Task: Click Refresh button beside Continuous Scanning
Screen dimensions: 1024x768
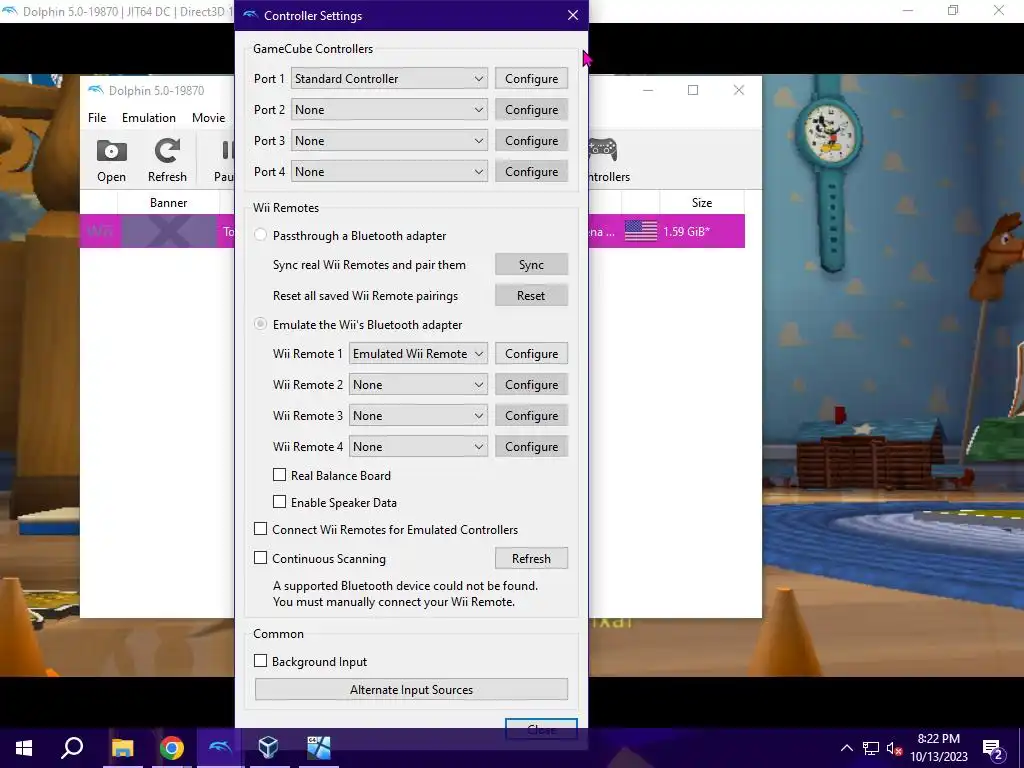Action: pyautogui.click(x=532, y=558)
